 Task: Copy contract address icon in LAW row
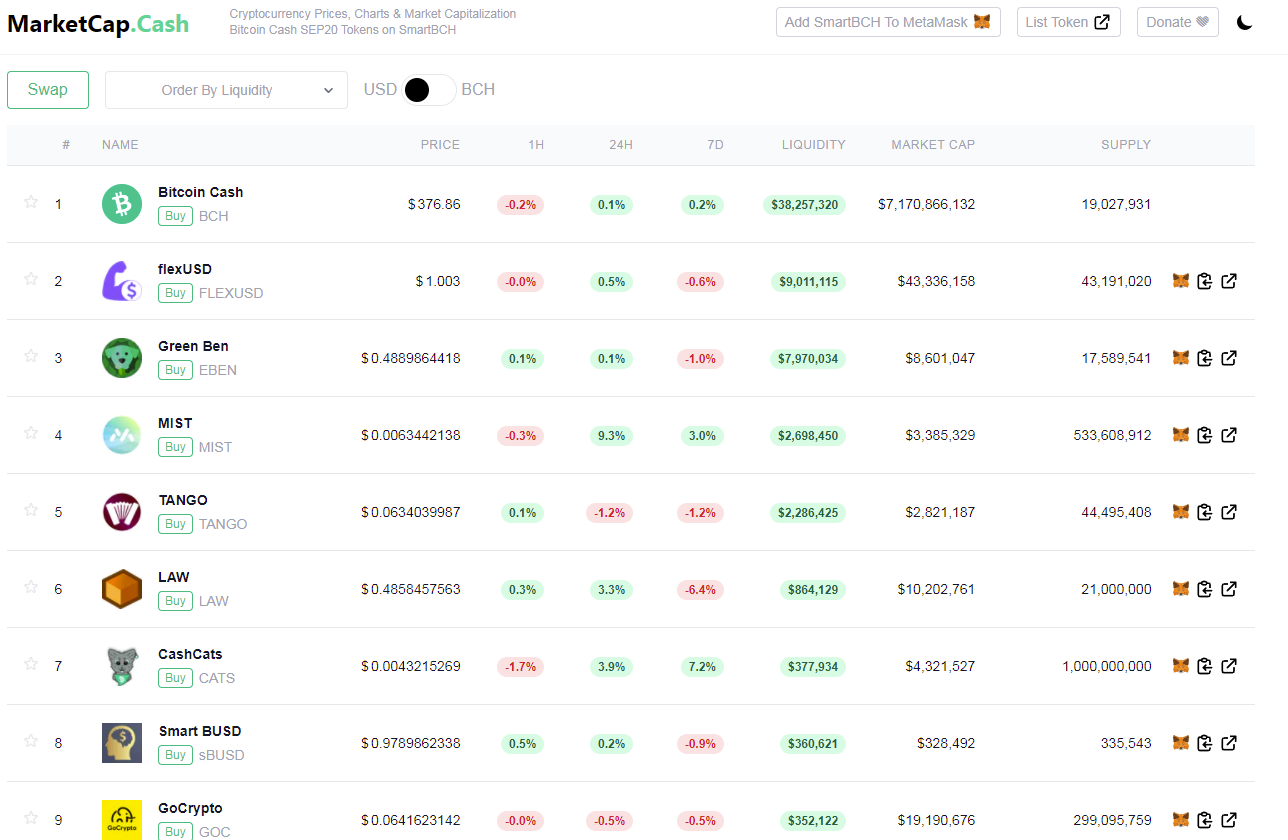tap(1205, 589)
